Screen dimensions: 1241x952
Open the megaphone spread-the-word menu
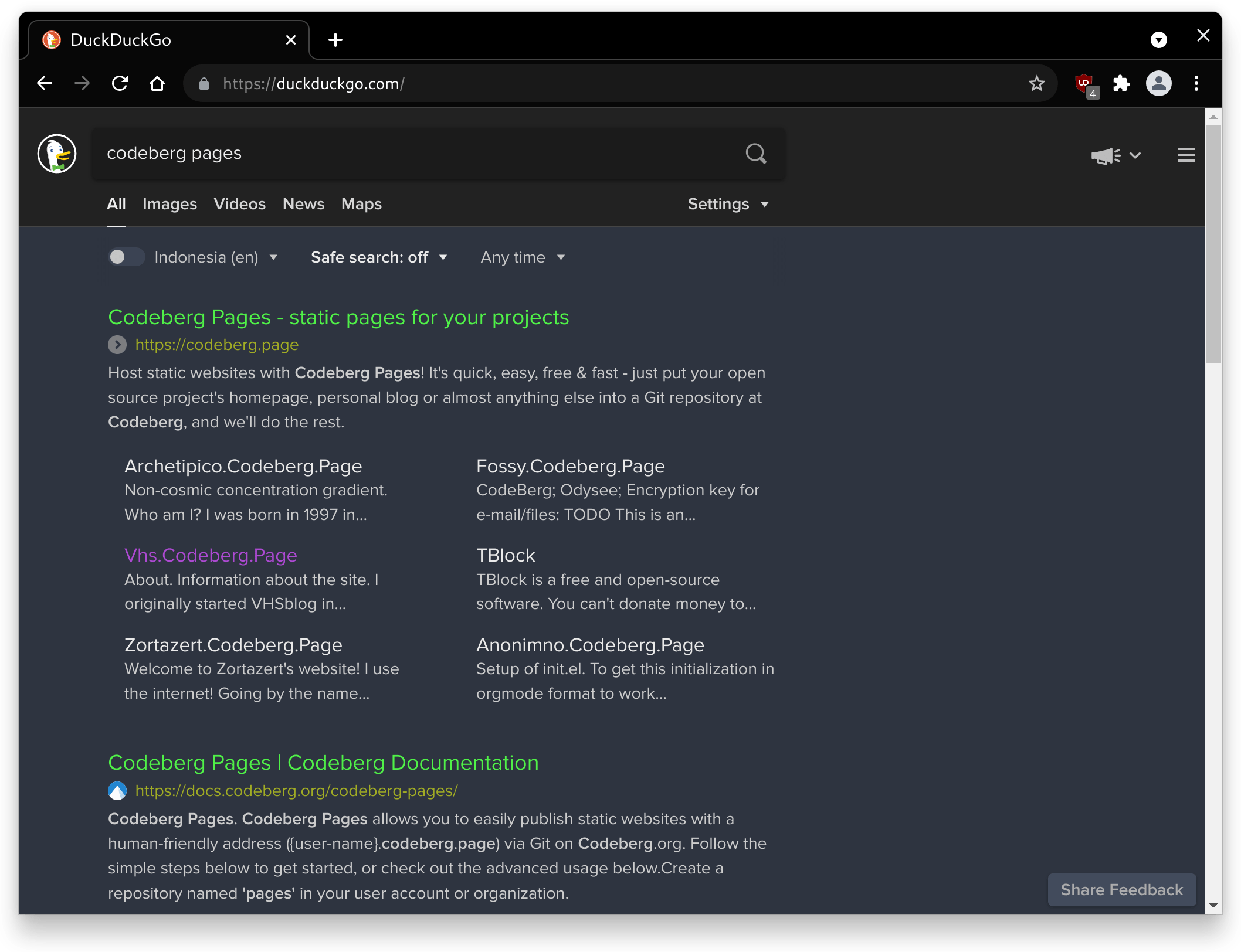pos(1115,155)
